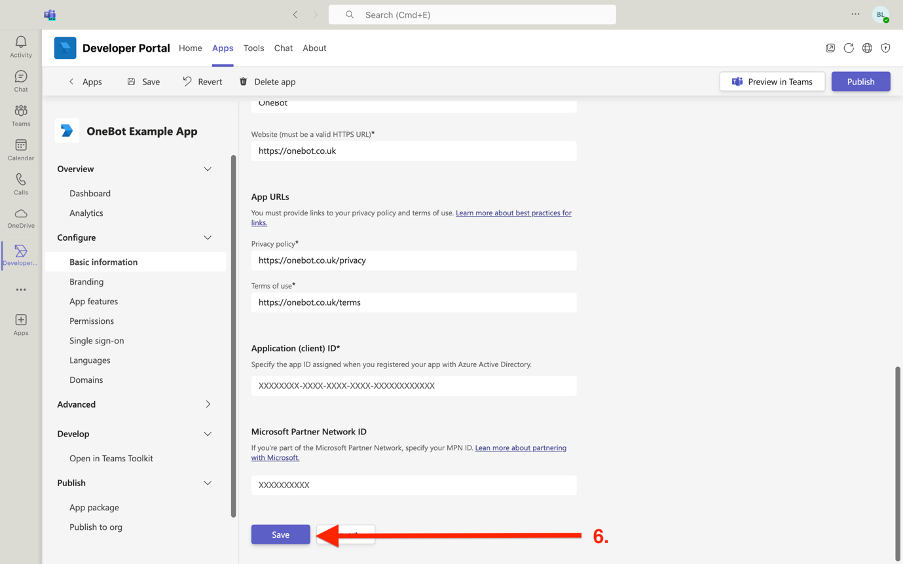904x564 pixels.
Task: Open Publish to org in the navigation
Action: point(96,527)
